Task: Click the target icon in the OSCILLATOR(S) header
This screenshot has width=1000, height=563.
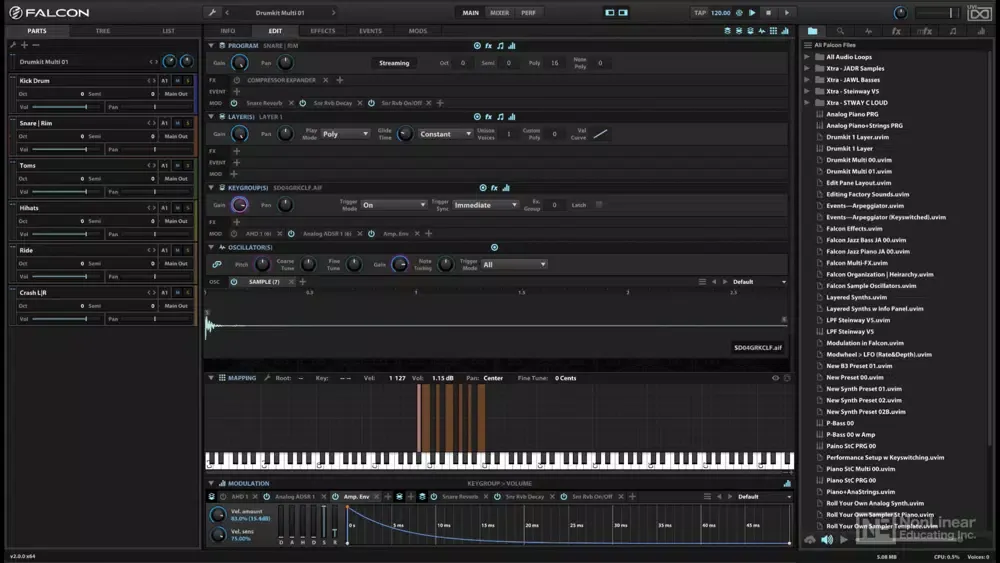Action: [x=494, y=247]
